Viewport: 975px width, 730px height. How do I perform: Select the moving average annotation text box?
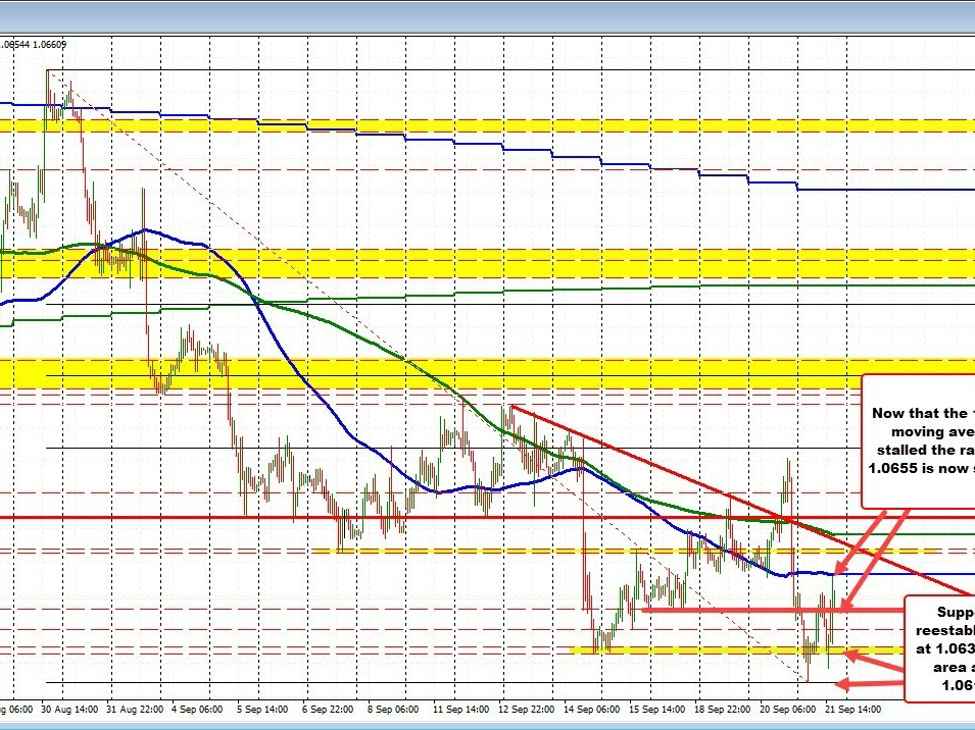[919, 438]
